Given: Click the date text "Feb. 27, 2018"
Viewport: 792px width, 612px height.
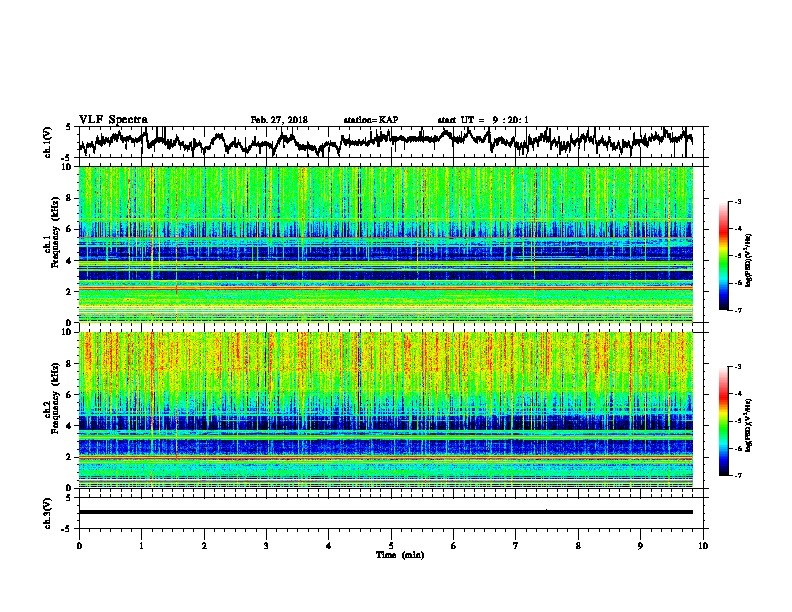Looking at the screenshot, I should (x=279, y=120).
